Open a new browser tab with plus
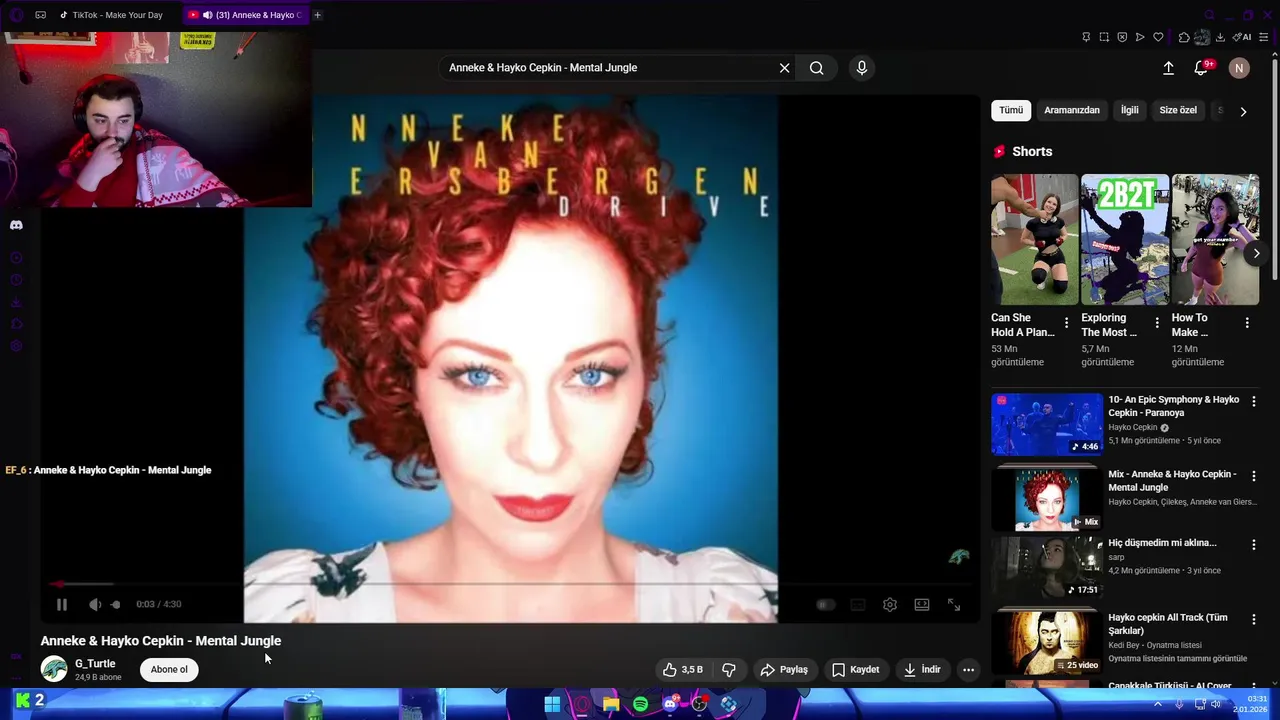Image resolution: width=1280 pixels, height=720 pixels. (x=317, y=15)
